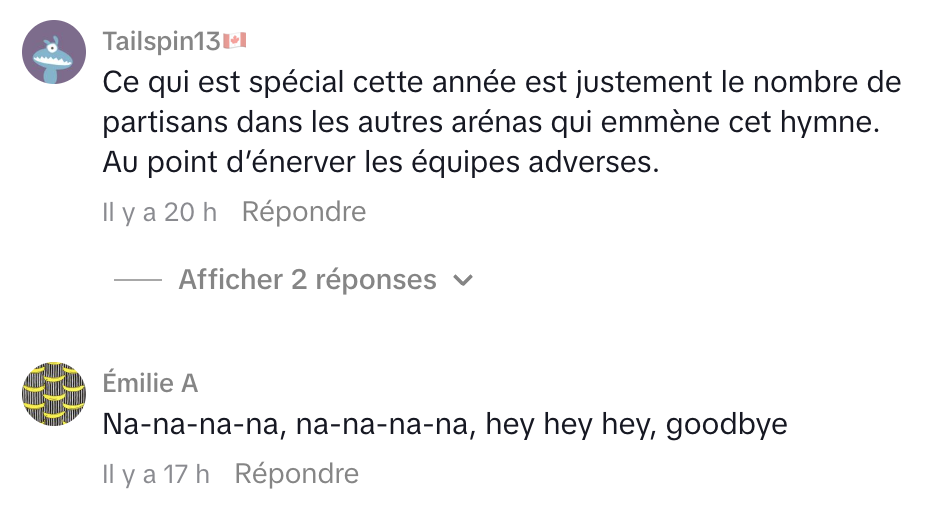Open Émilie A's yellow patterned avatar

[54, 394]
